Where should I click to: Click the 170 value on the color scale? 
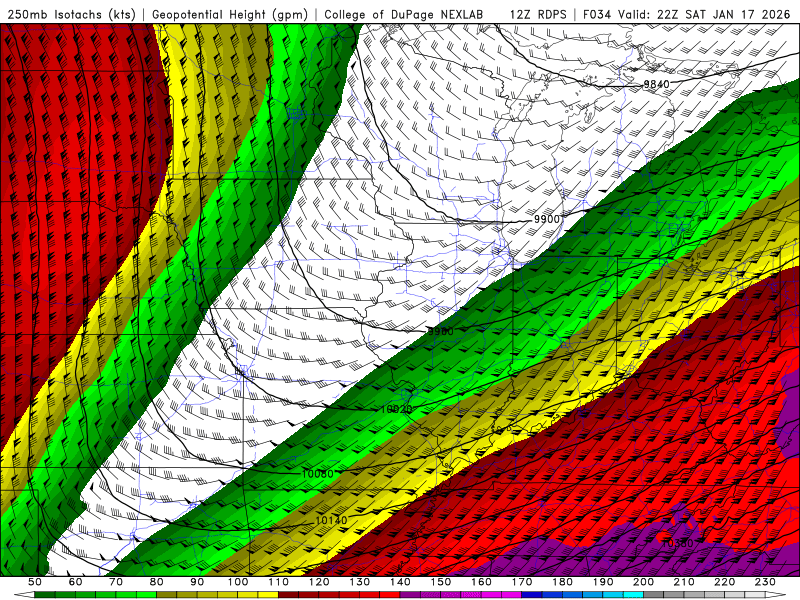[x=522, y=582]
